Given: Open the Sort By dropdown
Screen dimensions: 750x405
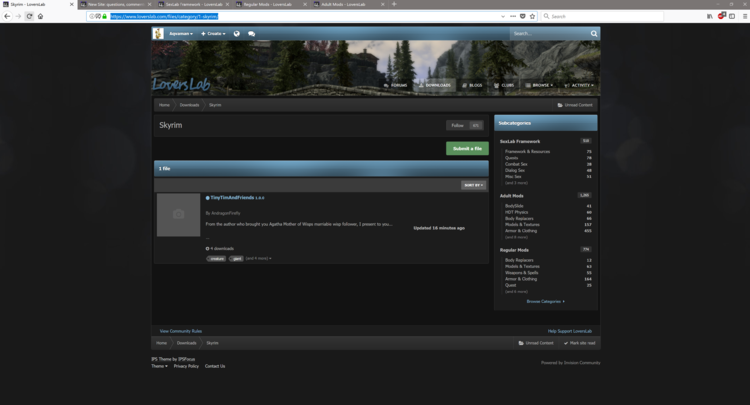Looking at the screenshot, I should tap(474, 185).
